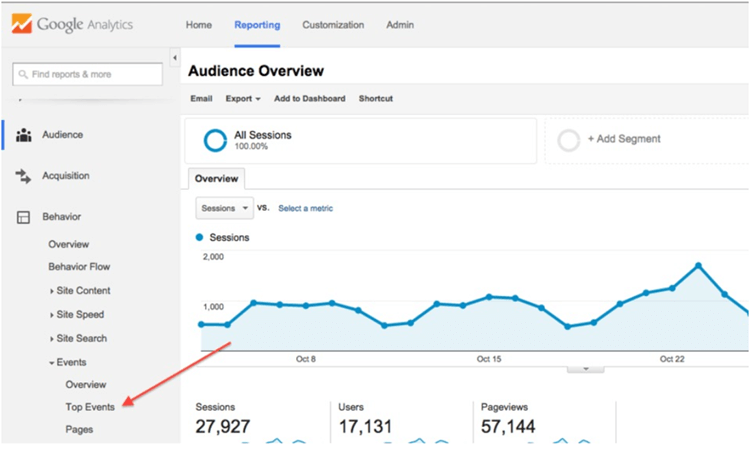This screenshot has width=750, height=455.
Task: Expand the Site Content group
Action: click(x=80, y=290)
